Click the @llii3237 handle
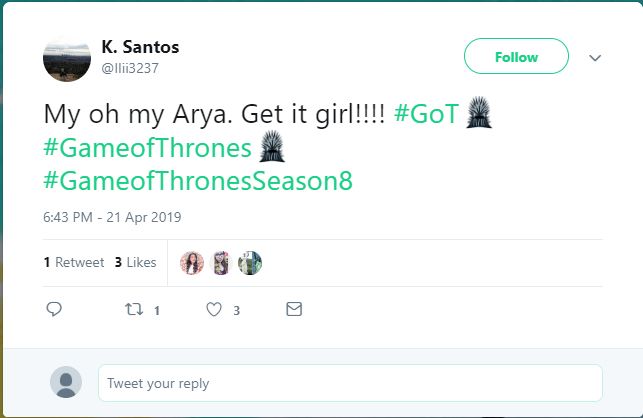This screenshot has width=643, height=418. [x=130, y=68]
